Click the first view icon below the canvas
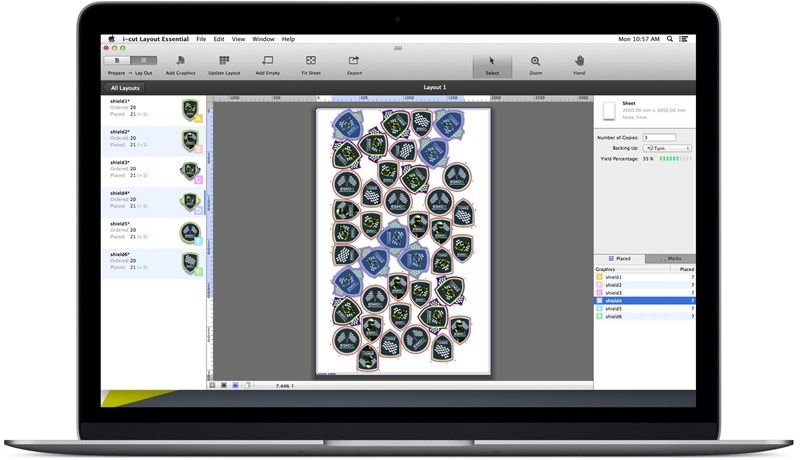 [x=213, y=386]
